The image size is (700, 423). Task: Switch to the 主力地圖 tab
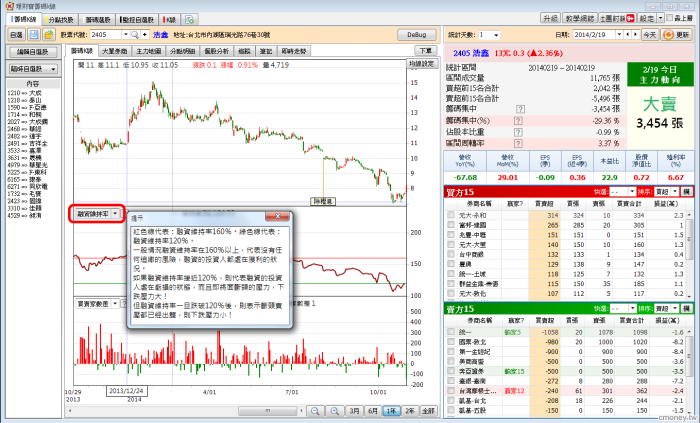(149, 51)
